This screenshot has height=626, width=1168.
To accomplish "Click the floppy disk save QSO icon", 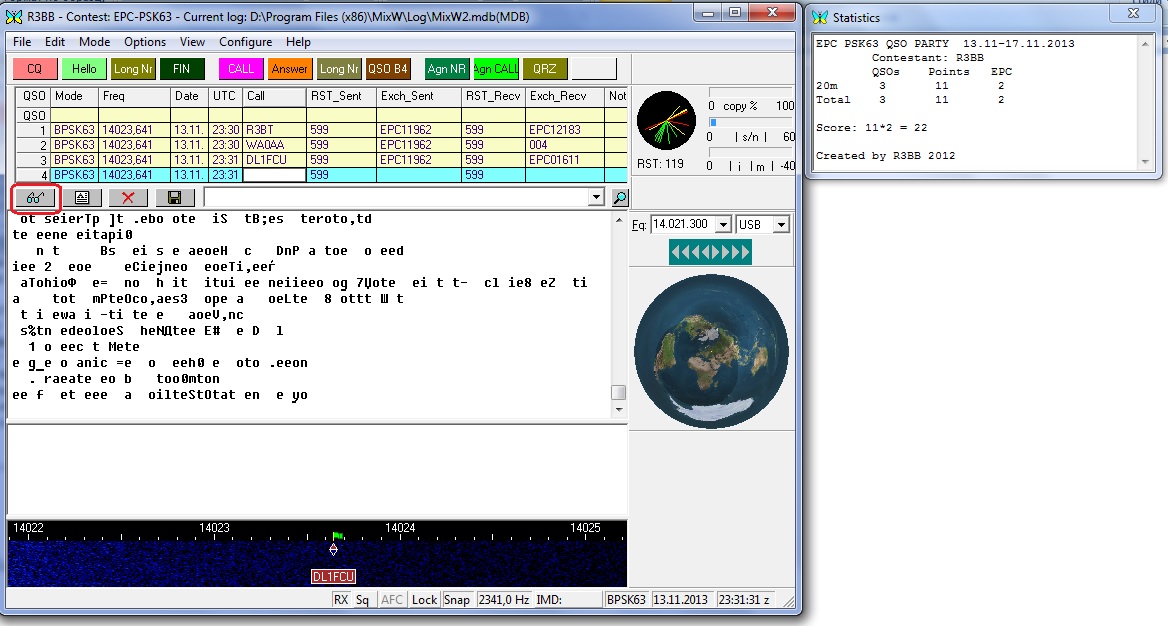I will pos(175,198).
